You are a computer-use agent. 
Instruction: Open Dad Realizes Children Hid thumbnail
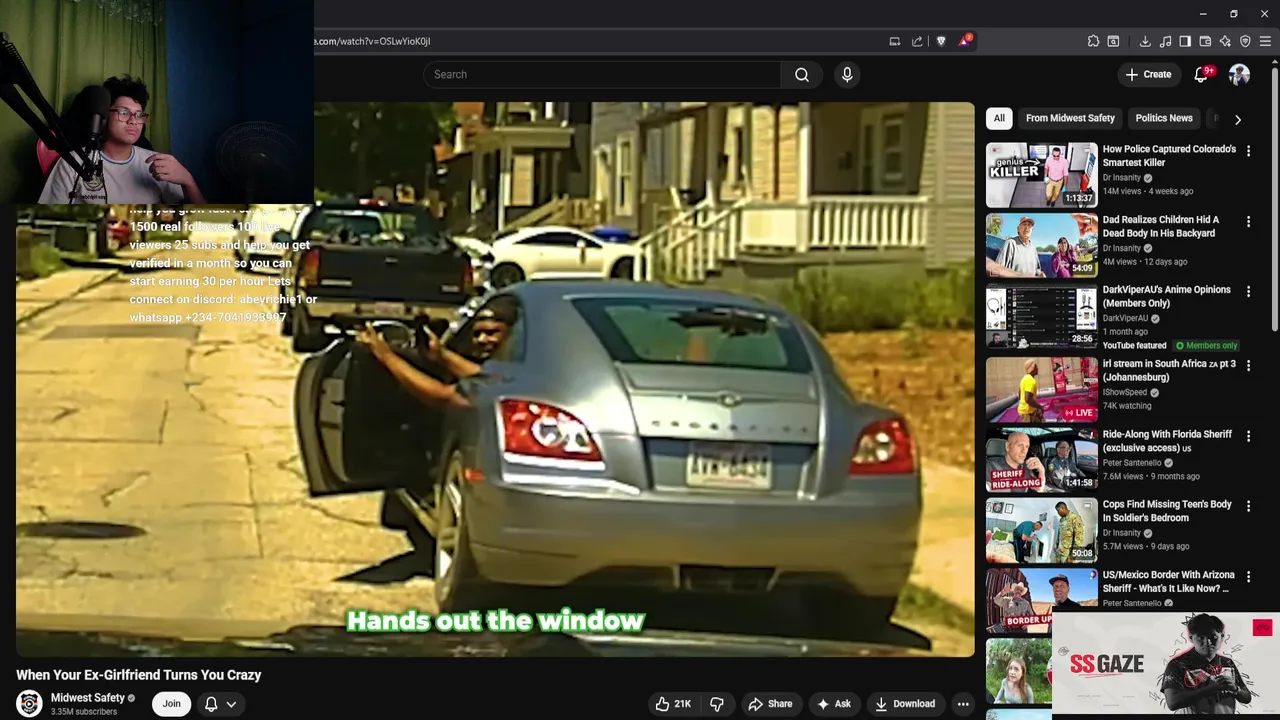1041,245
